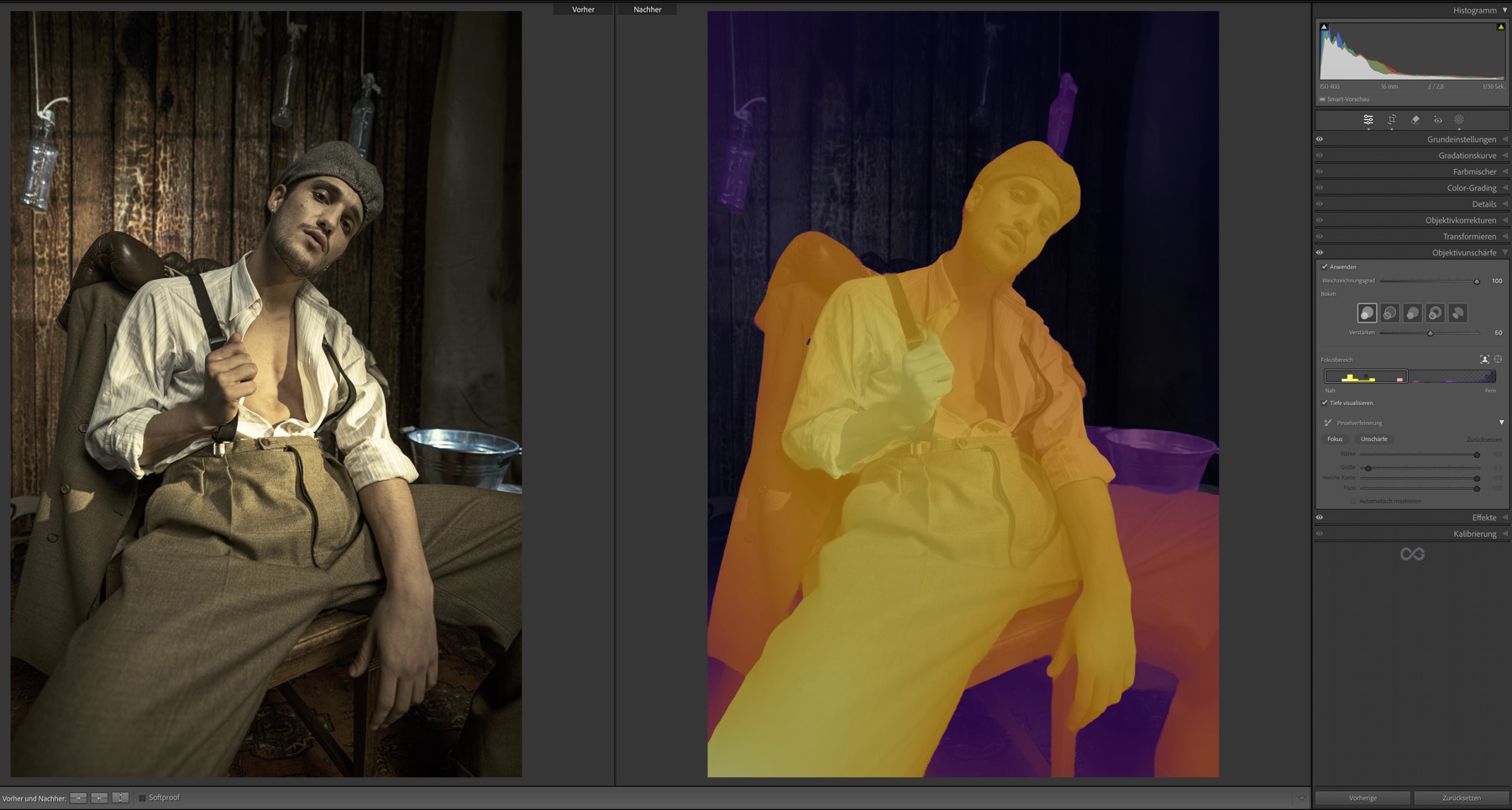
Task: Expand the Gradationskurve panel
Action: pos(1467,155)
